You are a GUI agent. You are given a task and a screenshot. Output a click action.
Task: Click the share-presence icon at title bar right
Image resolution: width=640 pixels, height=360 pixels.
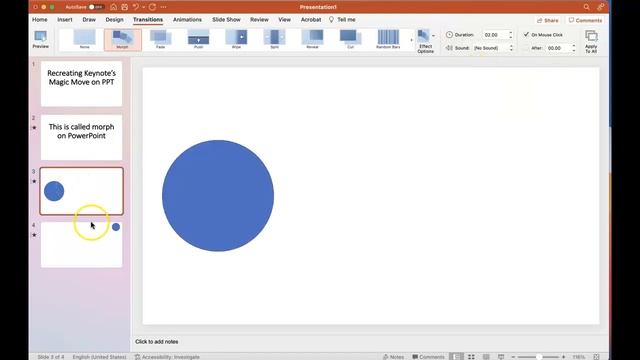pos(600,7)
